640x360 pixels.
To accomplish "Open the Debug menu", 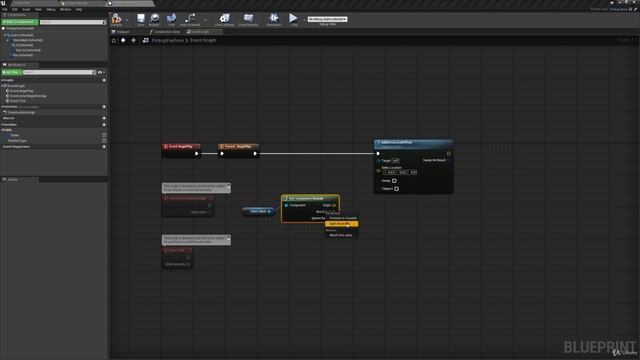I will [x=51, y=9].
